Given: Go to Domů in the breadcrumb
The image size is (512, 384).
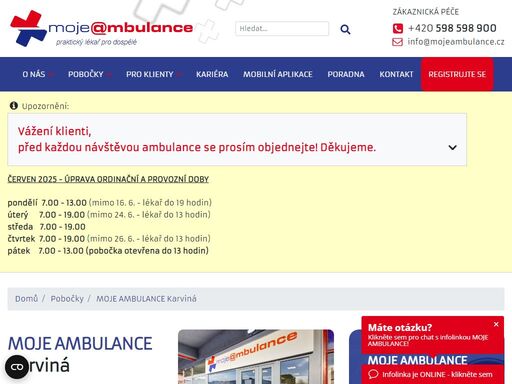Looking at the screenshot, I should (x=26, y=299).
